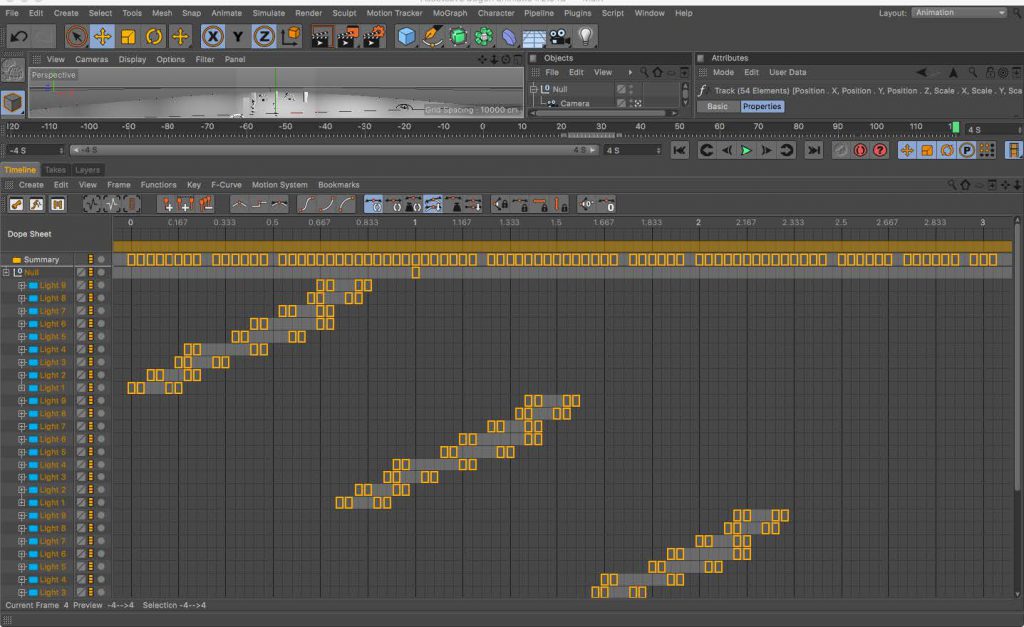The width and height of the screenshot is (1024, 627).
Task: Activate the Move tool in the top toolbar
Action: pyautogui.click(x=103, y=37)
